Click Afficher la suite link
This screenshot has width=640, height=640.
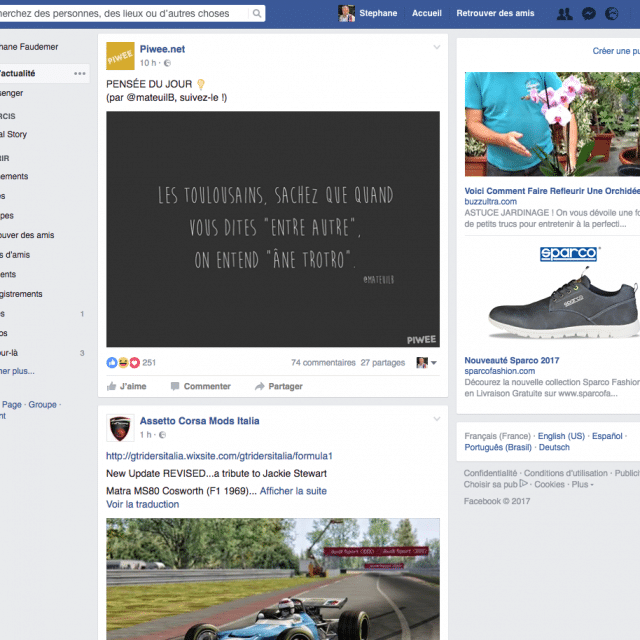293,491
